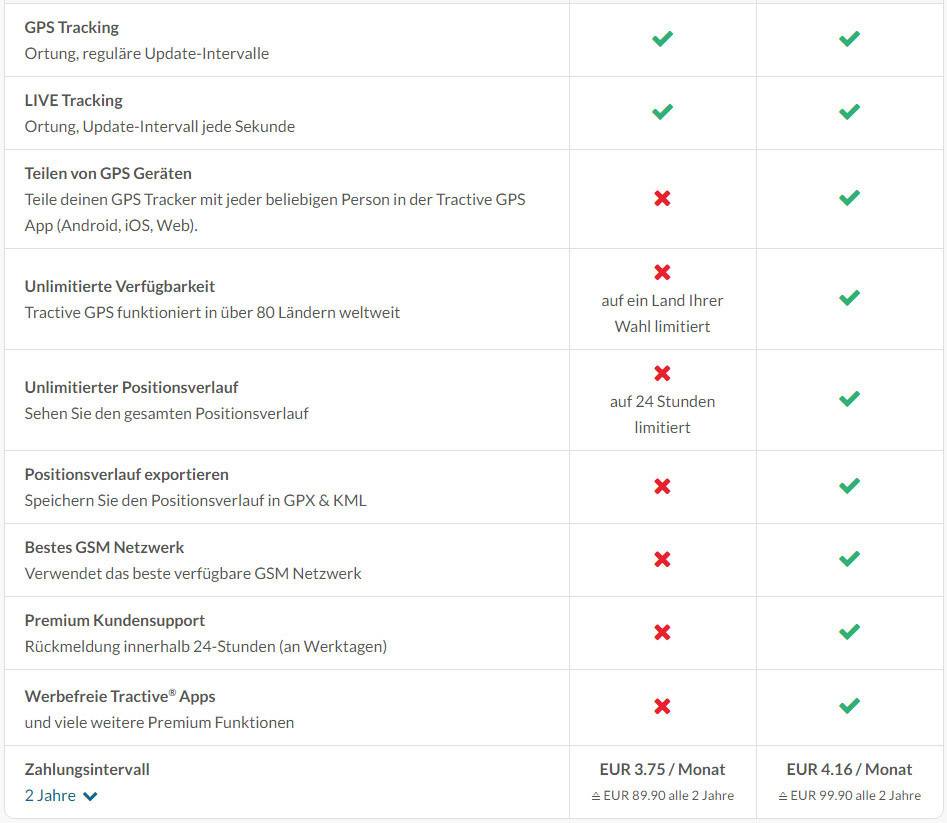The width and height of the screenshot is (947, 823).
Task: Click the 'Teilen von GPS Geräten' feature title
Action: [x=108, y=173]
